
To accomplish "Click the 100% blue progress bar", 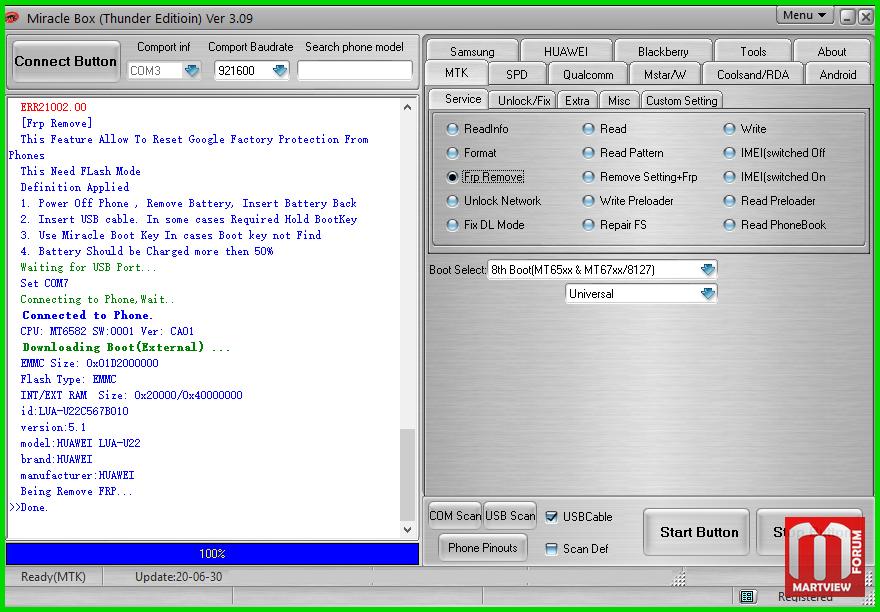I will (212, 554).
